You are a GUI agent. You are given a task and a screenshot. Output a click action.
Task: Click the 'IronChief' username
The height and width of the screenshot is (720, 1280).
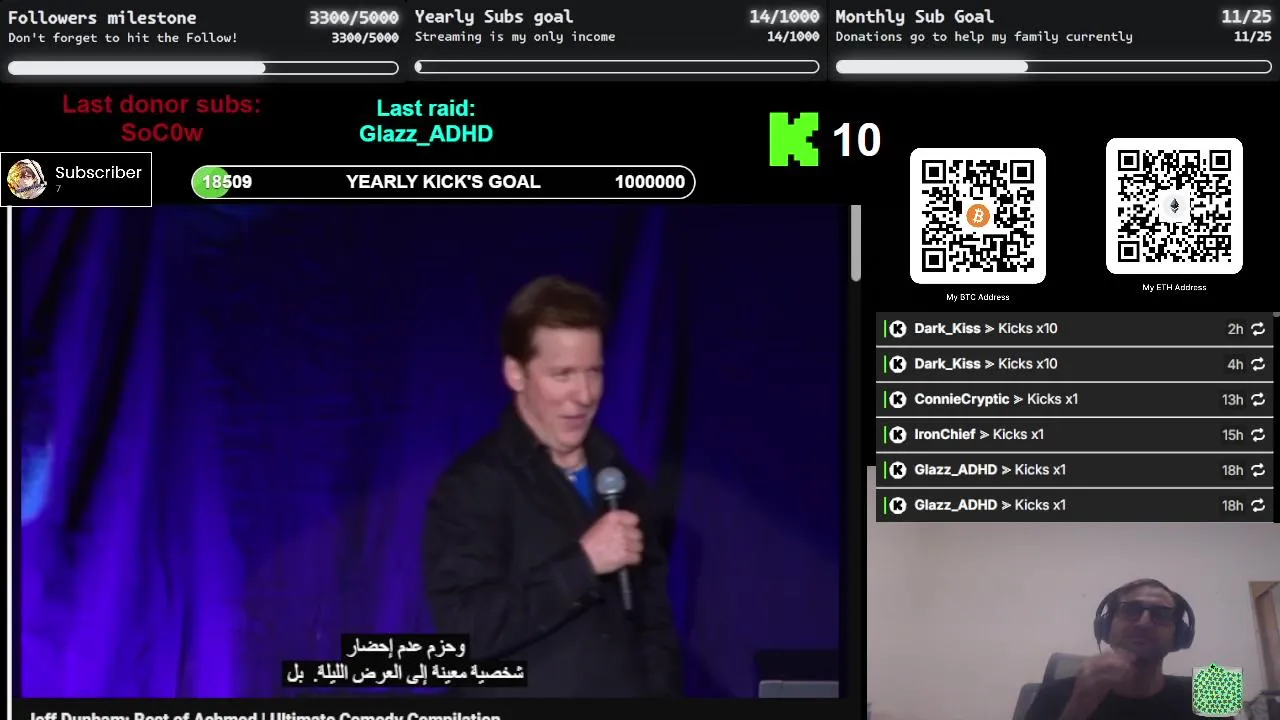(x=944, y=434)
